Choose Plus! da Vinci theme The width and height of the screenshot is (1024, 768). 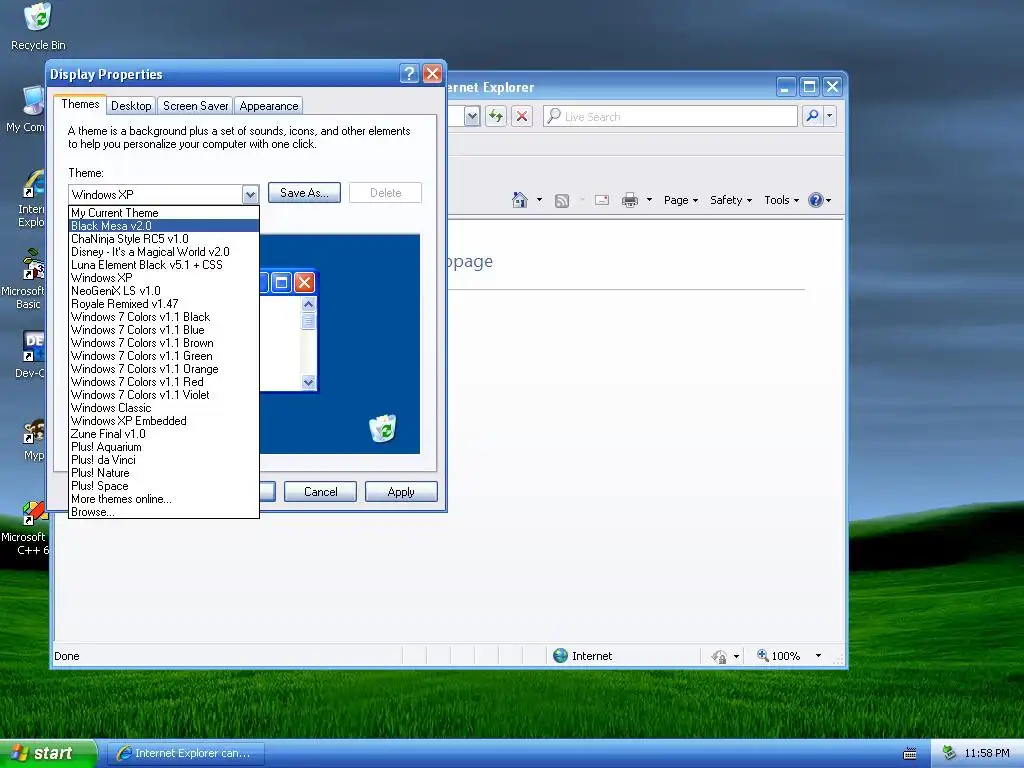(164, 460)
